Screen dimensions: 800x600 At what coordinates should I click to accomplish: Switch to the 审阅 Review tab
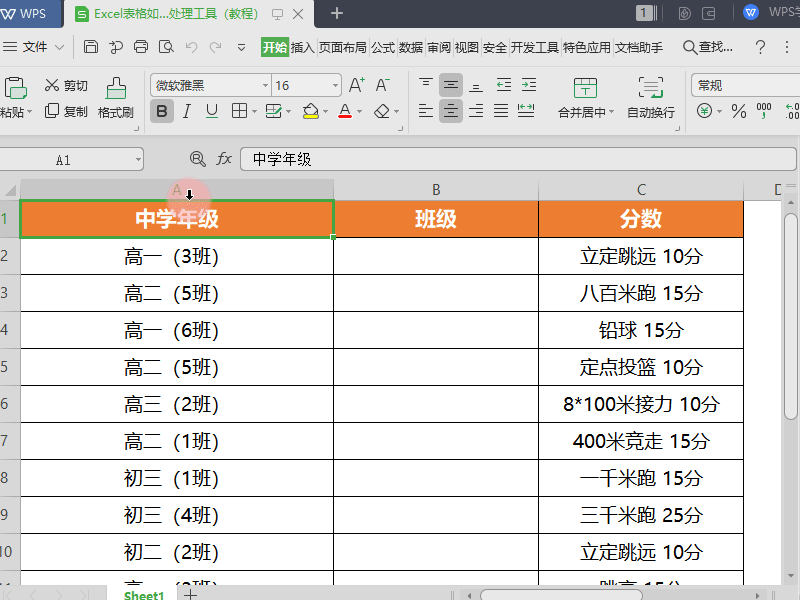tap(439, 47)
